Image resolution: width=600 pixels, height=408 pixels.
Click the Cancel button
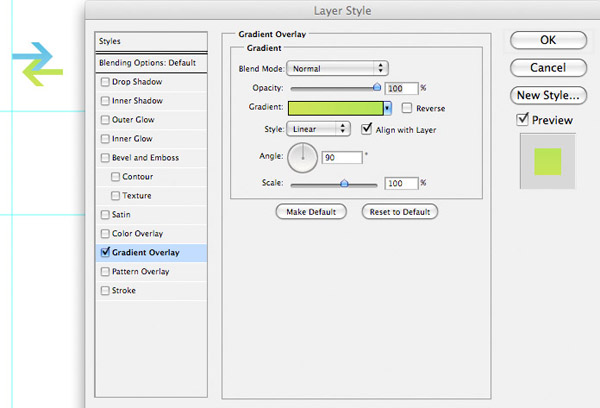click(548, 68)
